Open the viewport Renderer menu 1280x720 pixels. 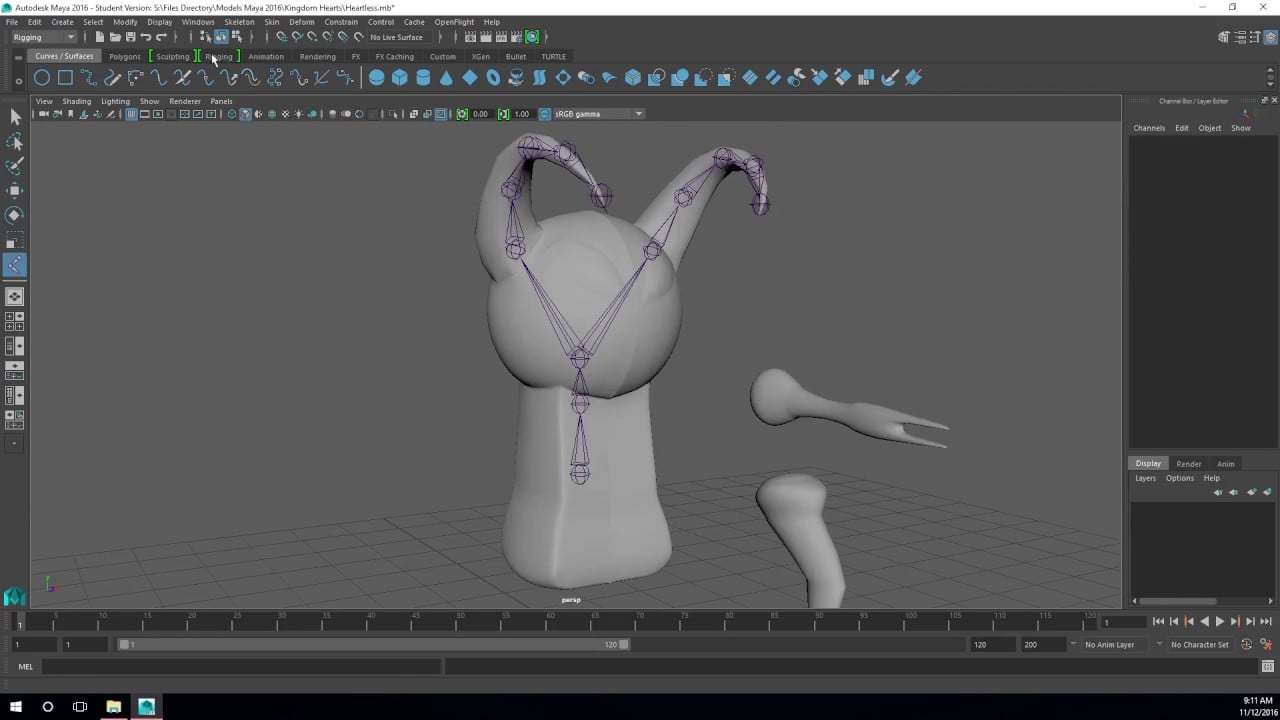click(x=185, y=101)
